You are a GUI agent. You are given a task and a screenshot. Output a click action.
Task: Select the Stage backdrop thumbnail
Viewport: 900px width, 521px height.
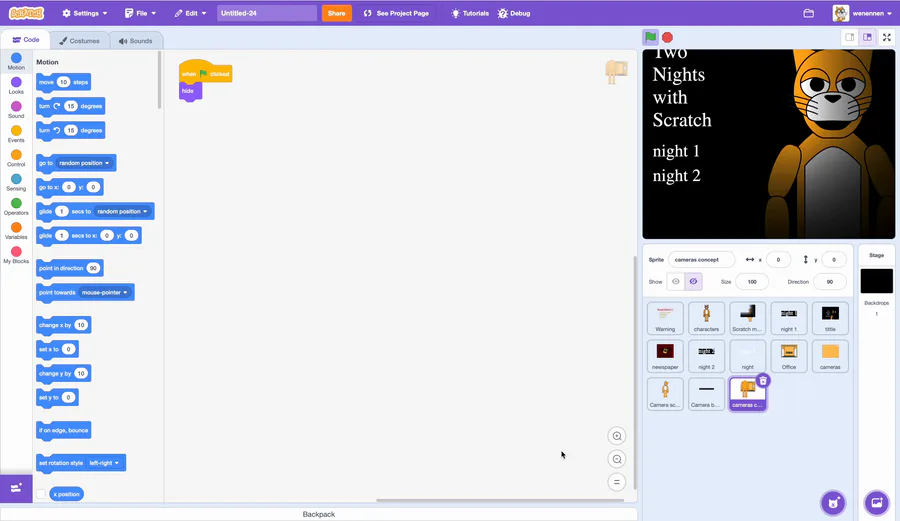[876, 281]
